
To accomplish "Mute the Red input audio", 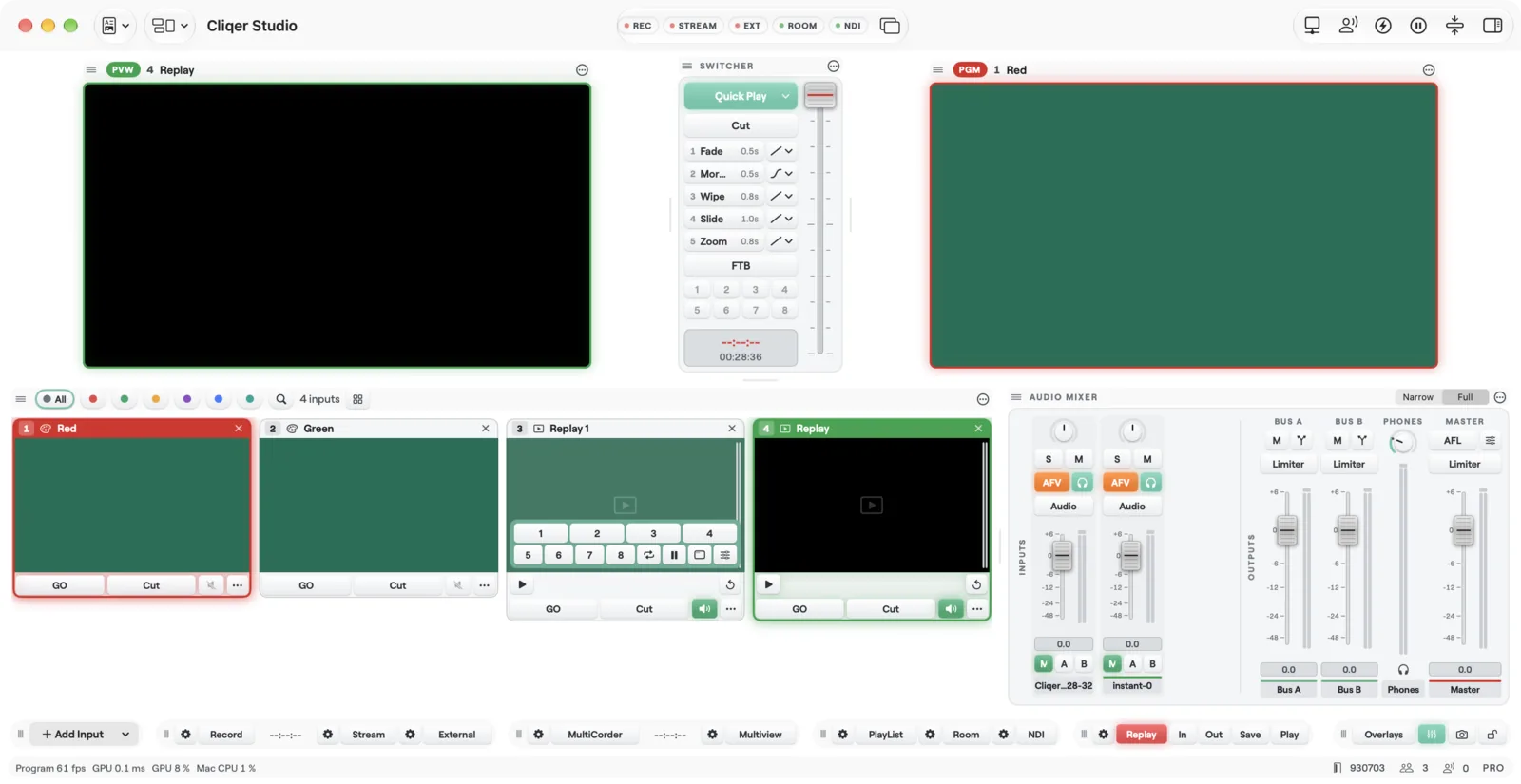I will point(211,585).
